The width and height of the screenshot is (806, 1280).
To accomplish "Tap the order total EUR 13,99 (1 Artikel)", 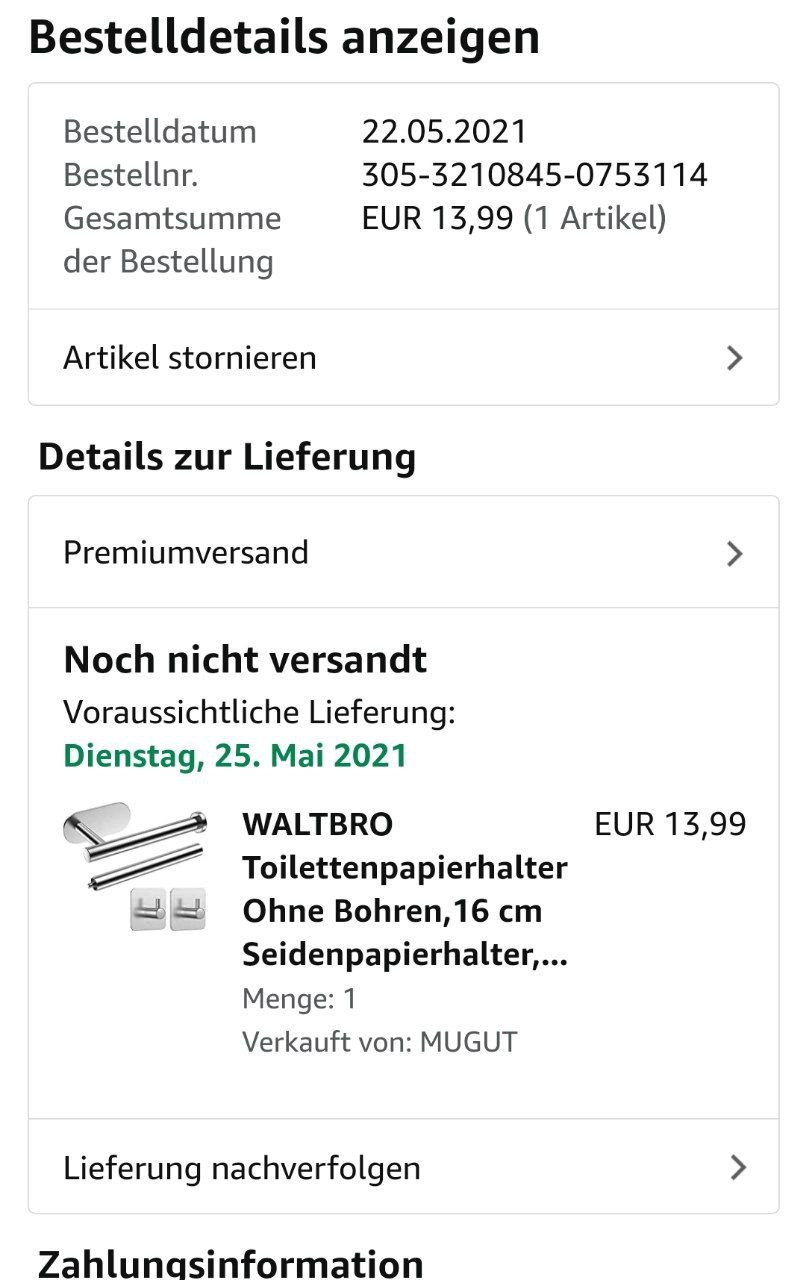I will tap(513, 218).
